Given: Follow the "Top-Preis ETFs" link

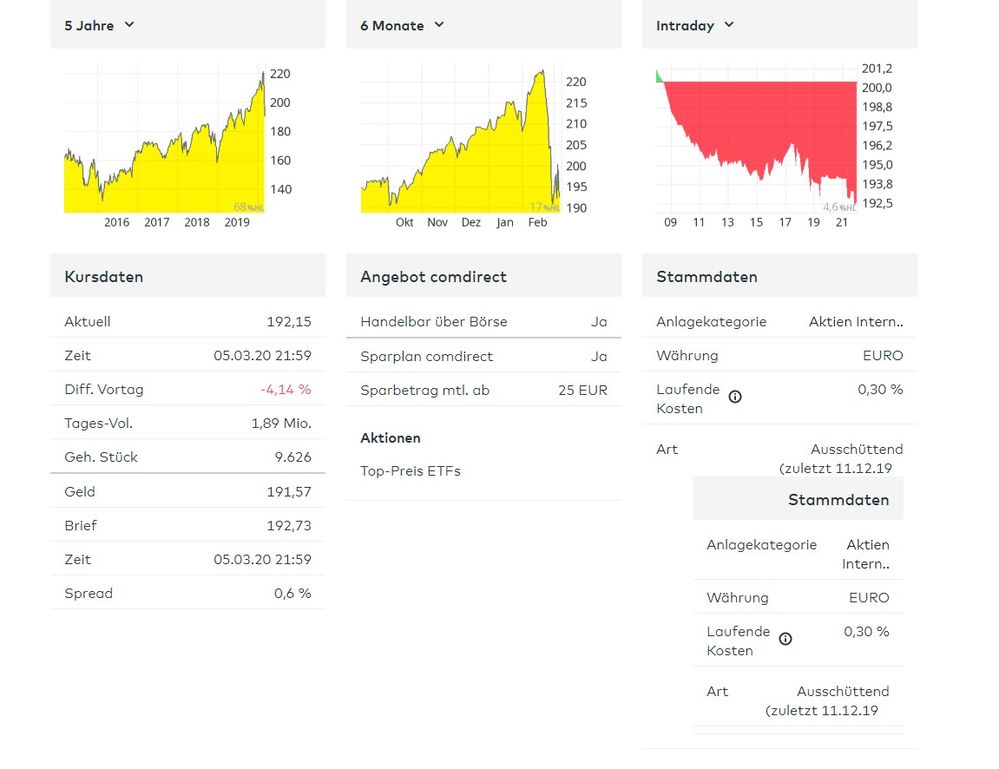Looking at the screenshot, I should (x=410, y=471).
